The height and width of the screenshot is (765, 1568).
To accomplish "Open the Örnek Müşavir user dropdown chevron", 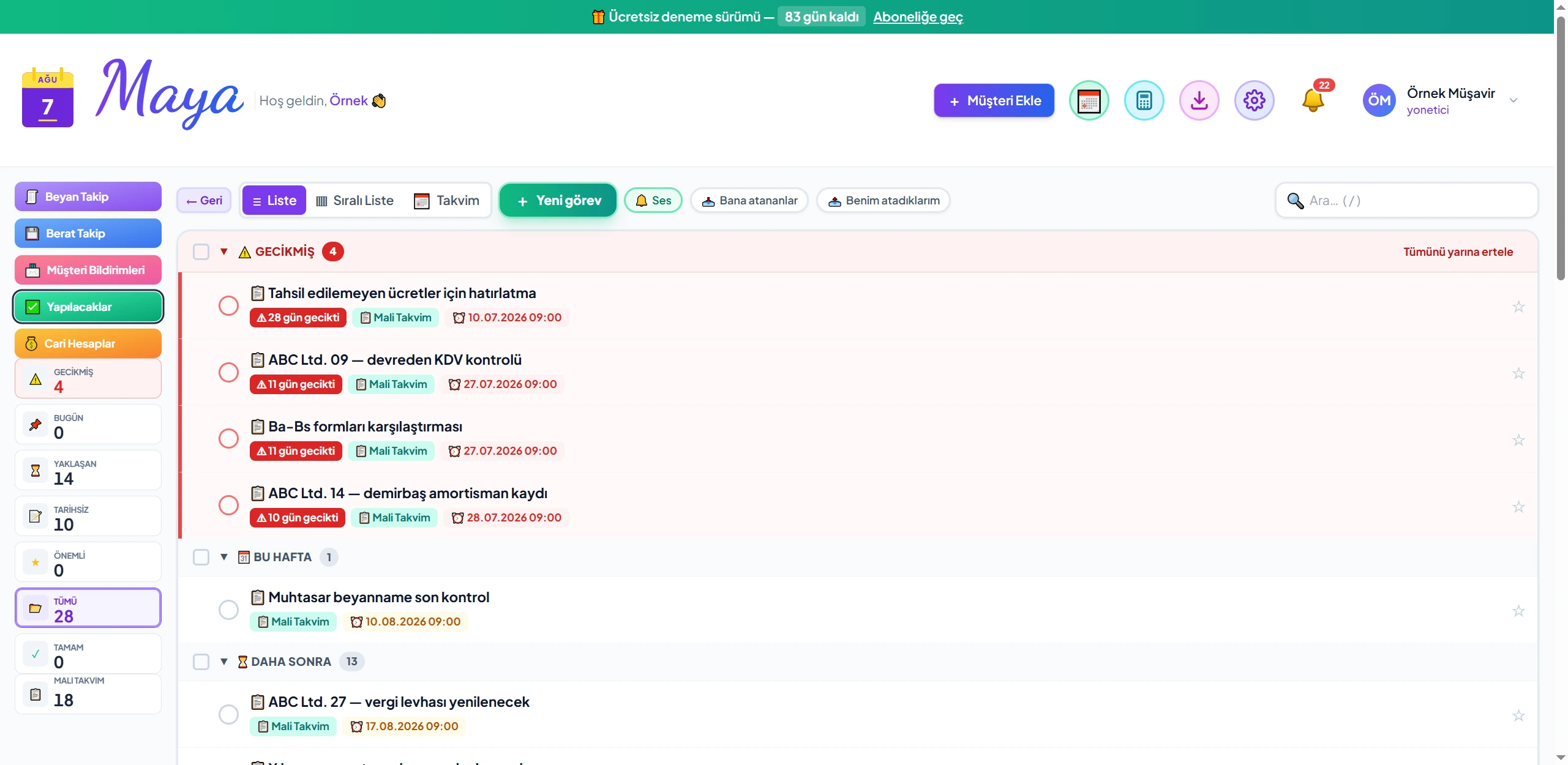I will click(x=1514, y=100).
